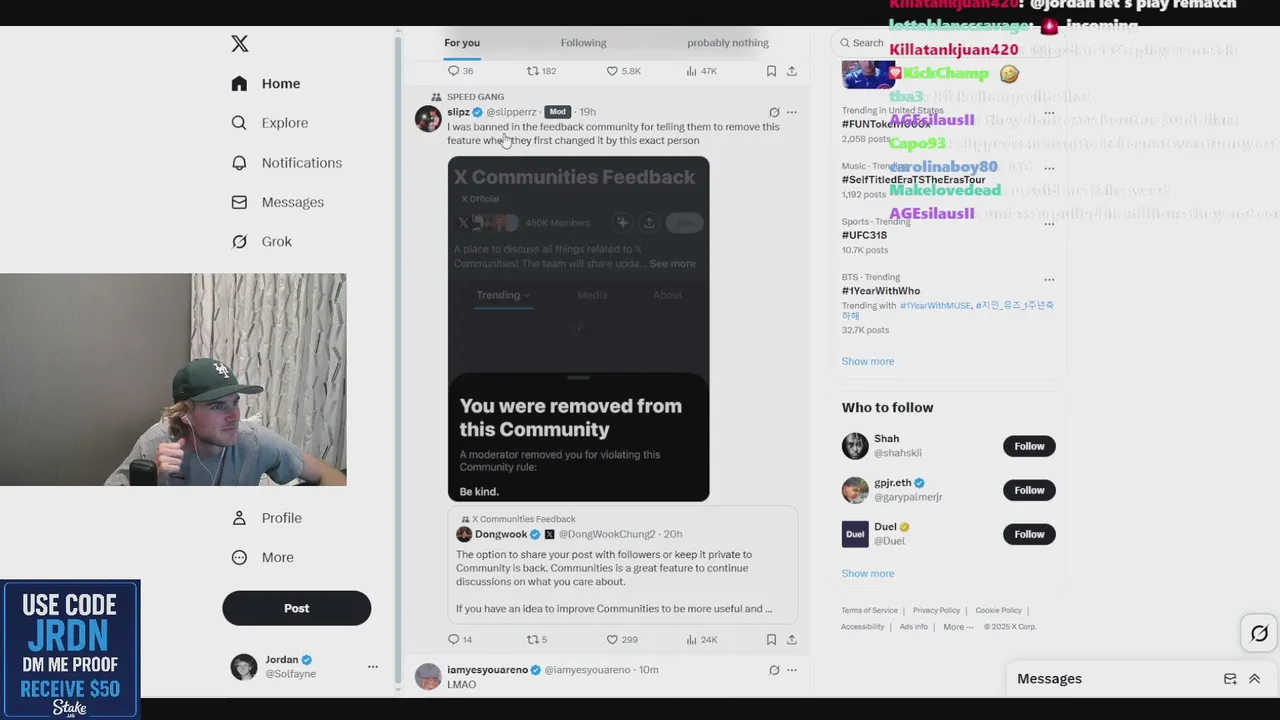Open the More sidebar menu
Viewport: 1280px width, 720px height.
263,558
